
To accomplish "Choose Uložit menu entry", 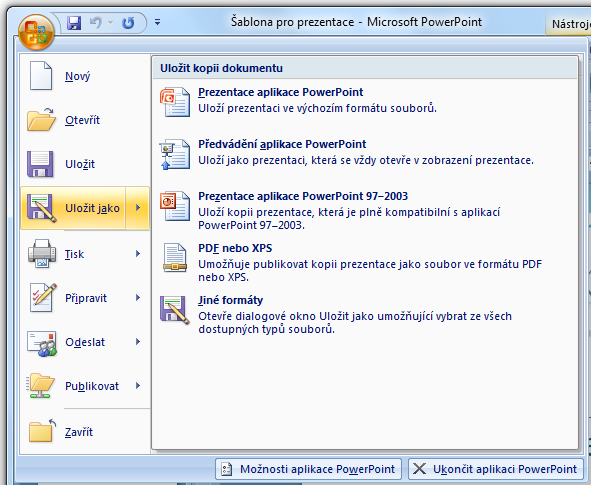I will tap(85, 164).
